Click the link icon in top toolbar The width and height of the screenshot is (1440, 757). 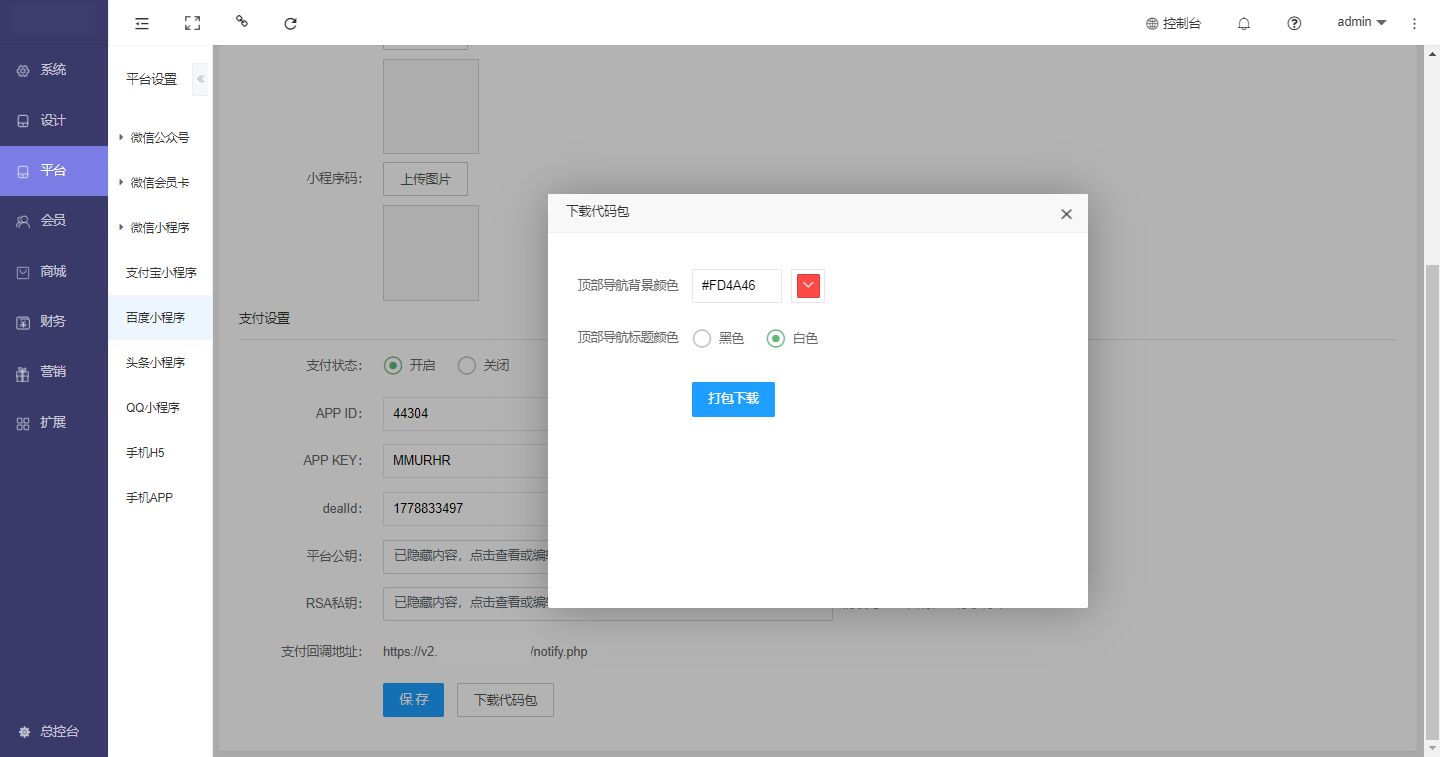[242, 21]
